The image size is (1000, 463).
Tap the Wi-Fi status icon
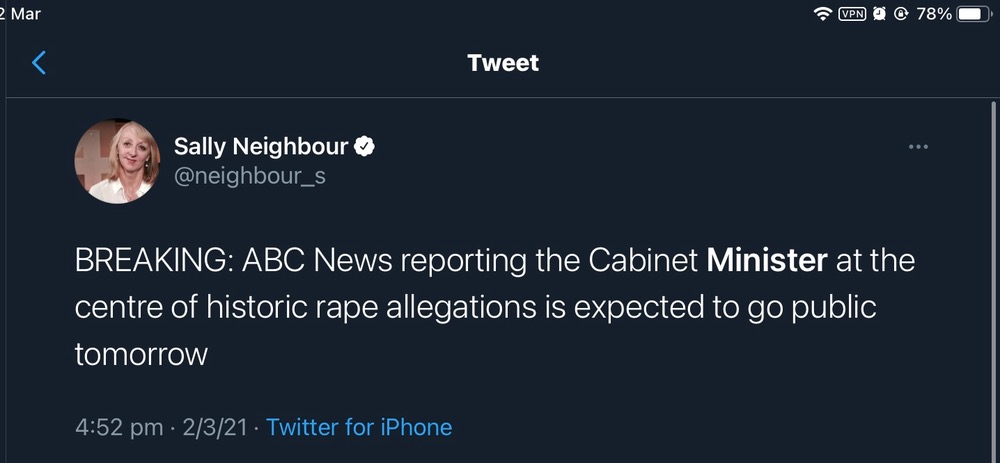(x=823, y=14)
